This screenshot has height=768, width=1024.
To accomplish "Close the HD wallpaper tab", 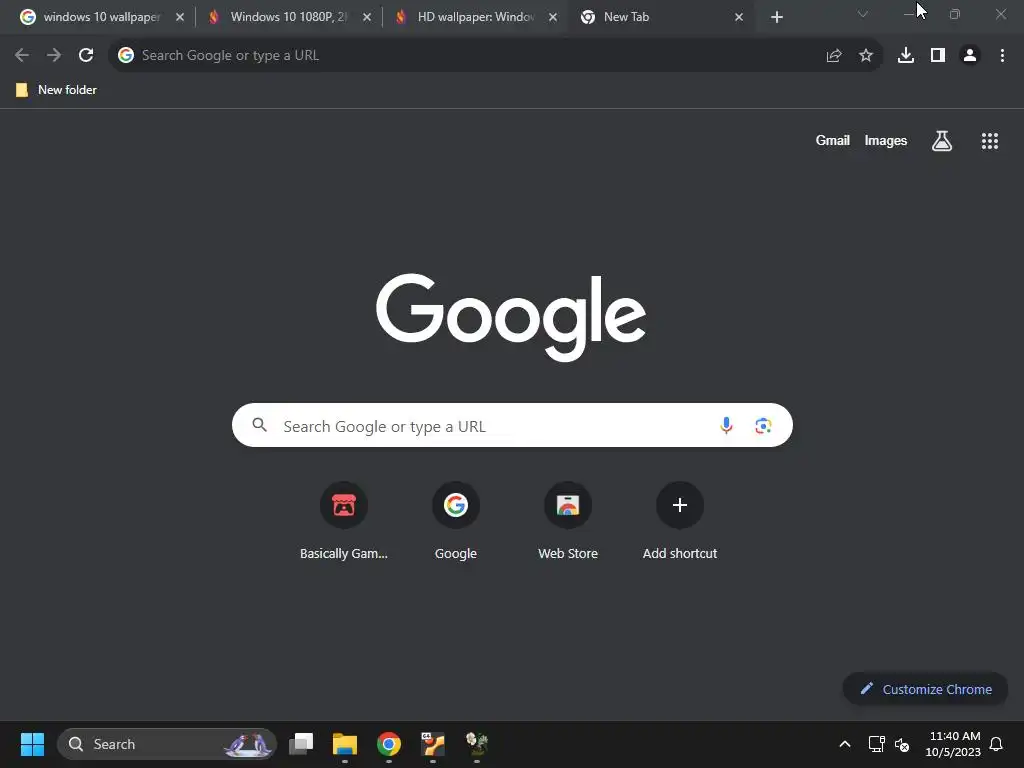I will point(553,17).
